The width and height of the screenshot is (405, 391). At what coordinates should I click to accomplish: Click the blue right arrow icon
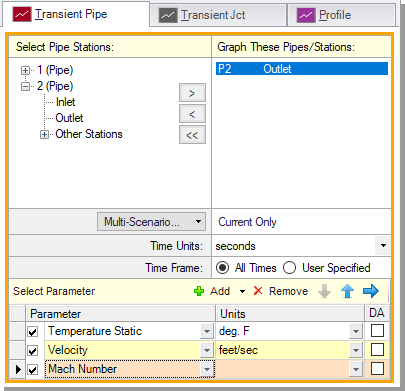[x=371, y=291]
